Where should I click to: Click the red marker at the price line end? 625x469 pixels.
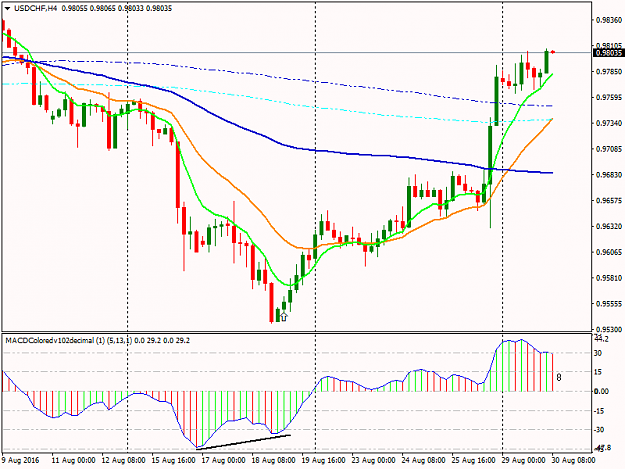click(x=553, y=52)
